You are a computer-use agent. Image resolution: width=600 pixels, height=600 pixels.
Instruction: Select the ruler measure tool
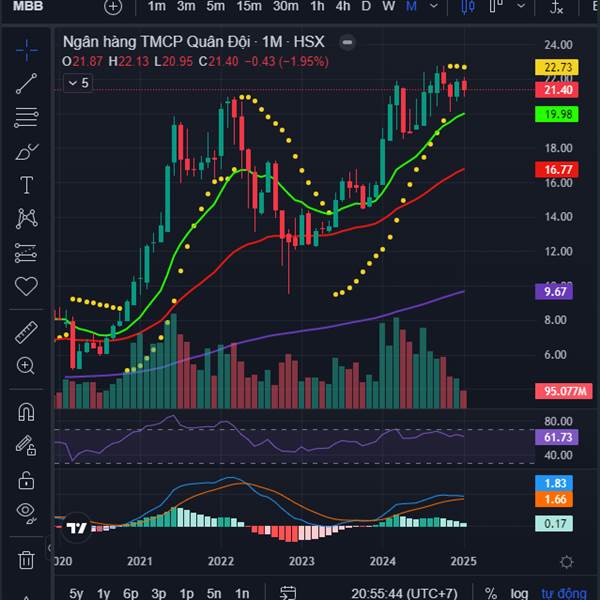[26, 332]
